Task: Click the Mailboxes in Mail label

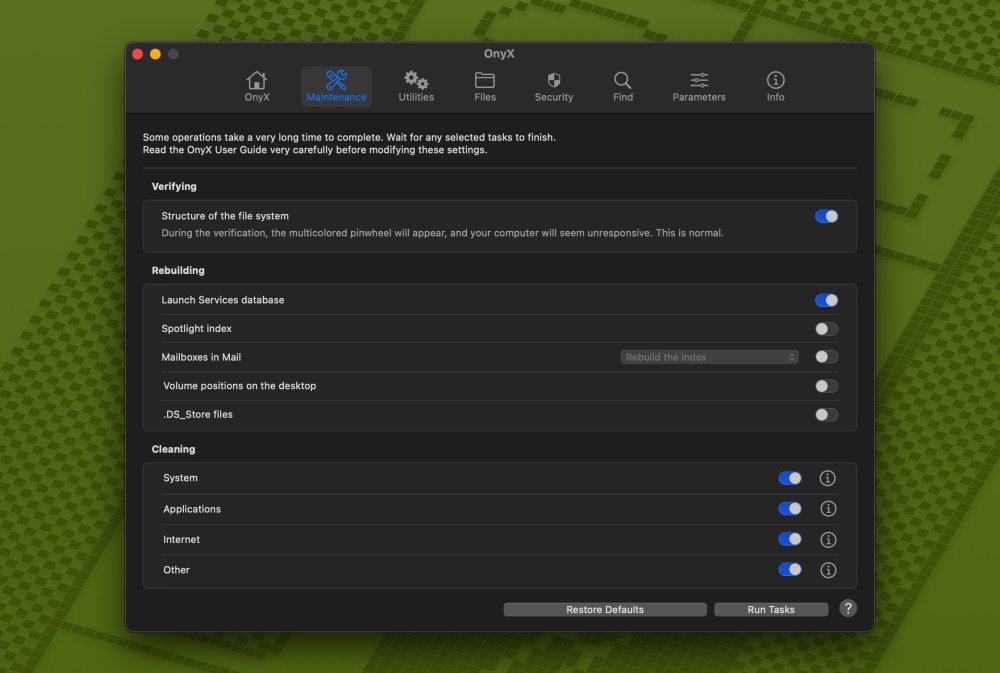Action: 201,357
